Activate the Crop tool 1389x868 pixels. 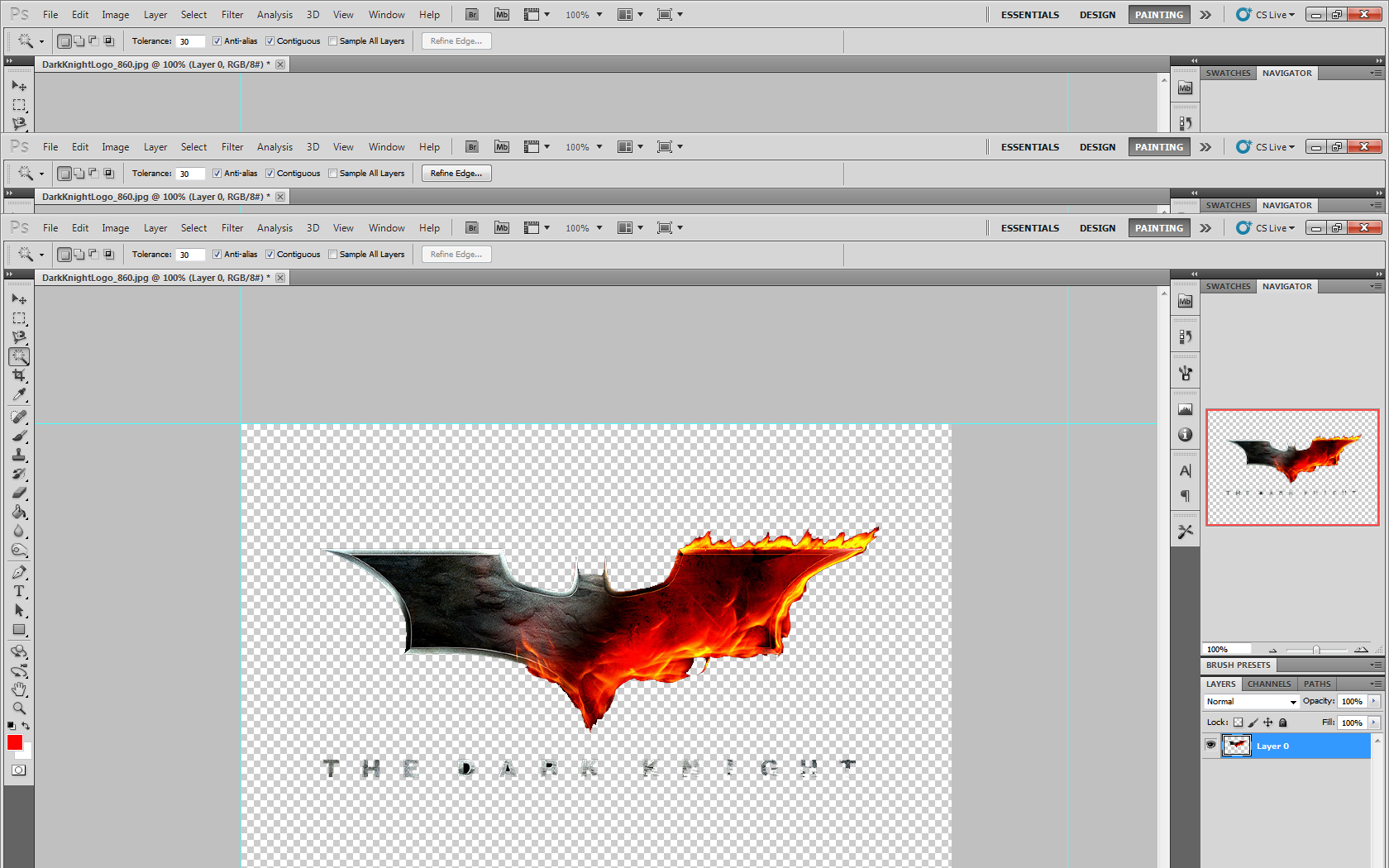pos(19,374)
